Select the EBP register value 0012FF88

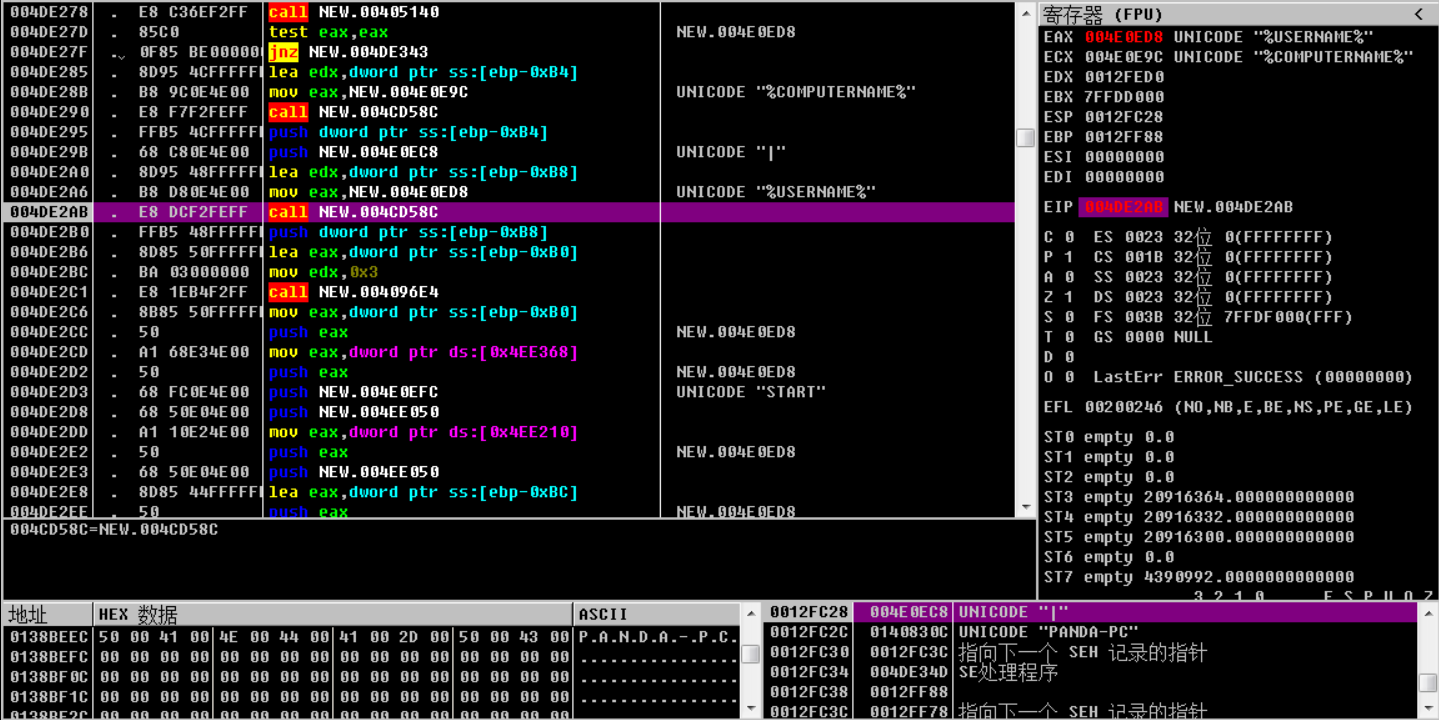click(1124, 137)
